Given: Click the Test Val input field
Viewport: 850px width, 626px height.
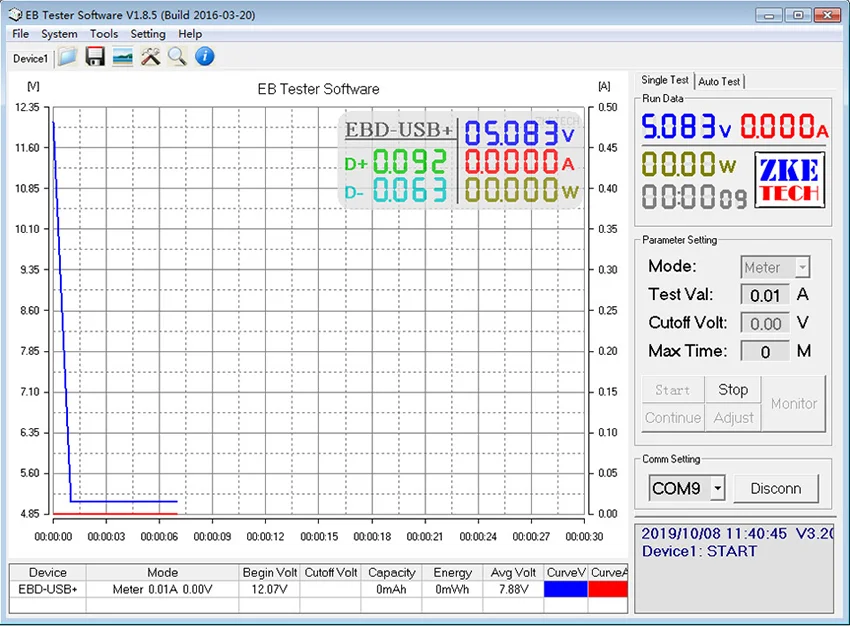Looking at the screenshot, I should click(x=765, y=295).
